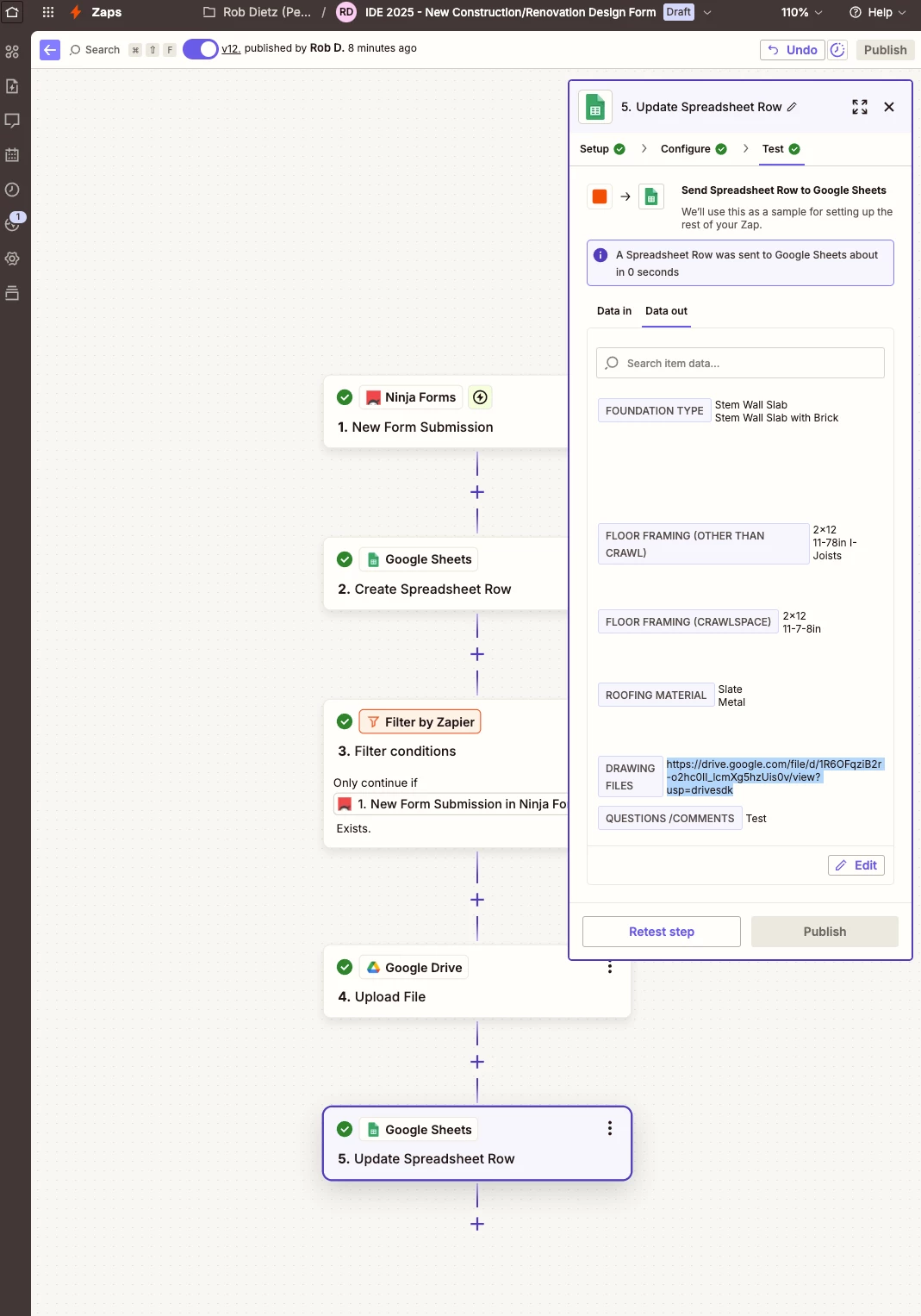
Task: Click the QUESTIONS /COMMENTS field label
Action: (x=669, y=818)
